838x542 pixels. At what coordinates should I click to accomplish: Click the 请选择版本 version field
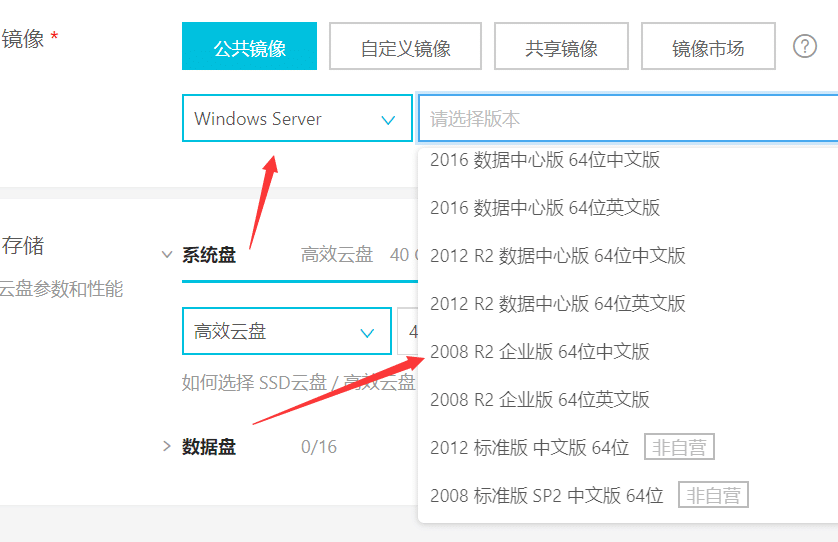pos(628,119)
